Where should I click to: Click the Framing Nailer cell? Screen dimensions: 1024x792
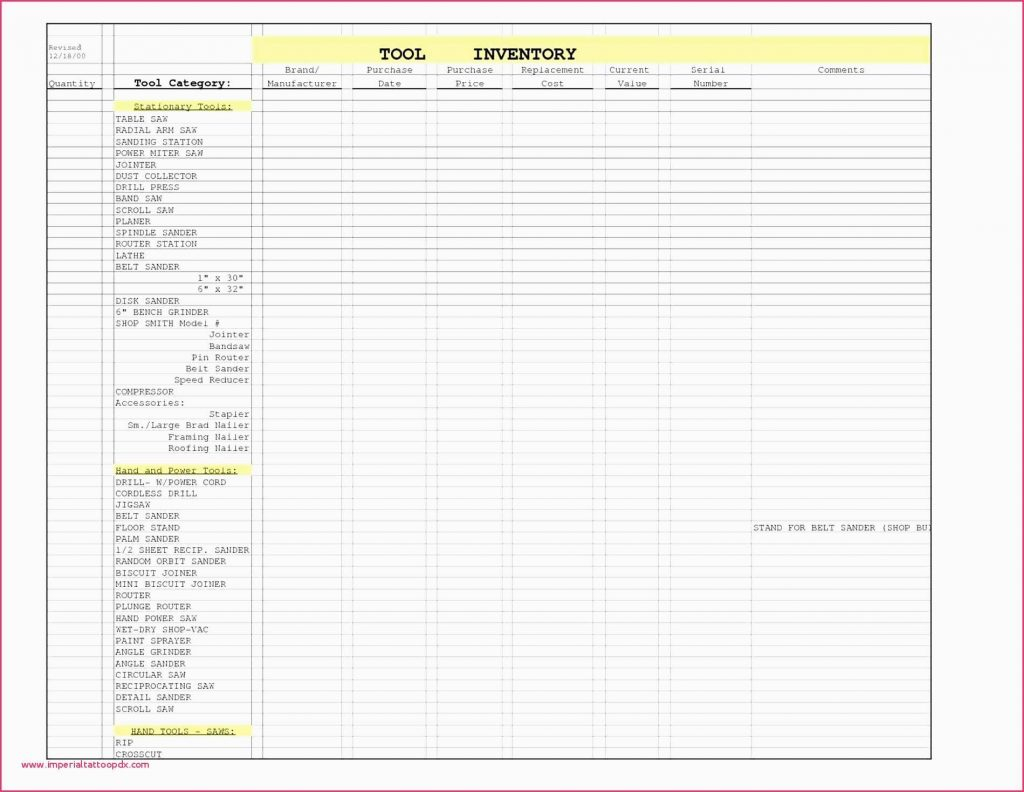pos(209,437)
